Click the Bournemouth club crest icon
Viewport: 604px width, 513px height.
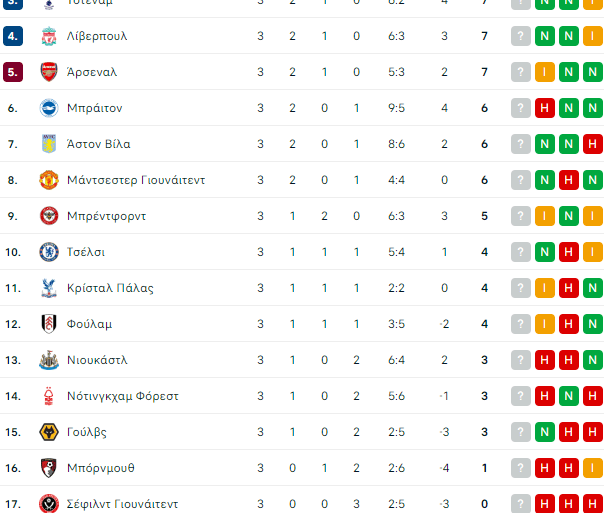(49, 468)
